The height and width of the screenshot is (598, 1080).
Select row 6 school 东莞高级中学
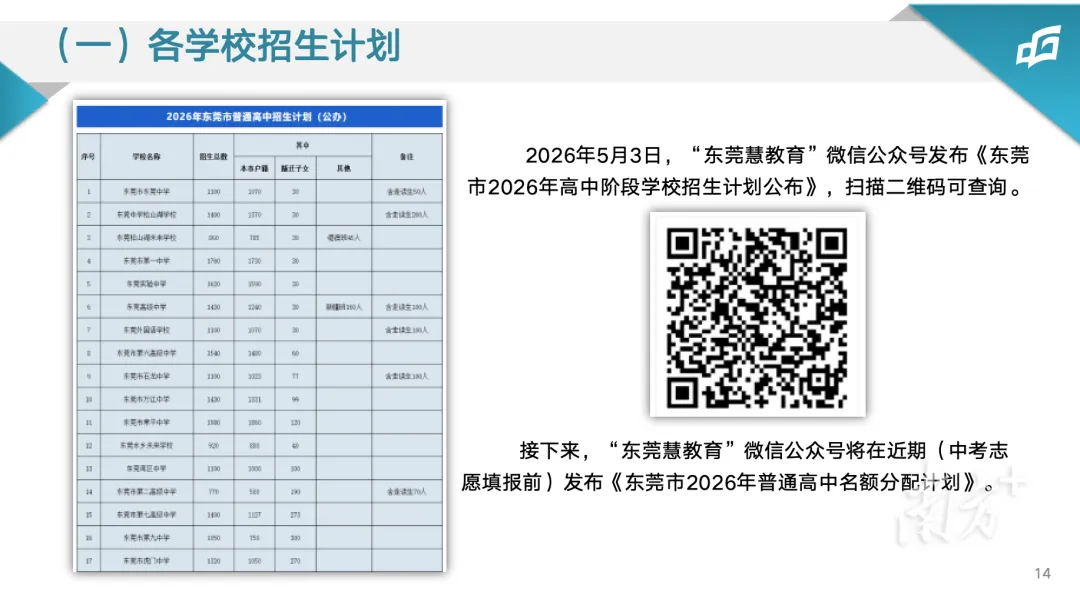147,307
